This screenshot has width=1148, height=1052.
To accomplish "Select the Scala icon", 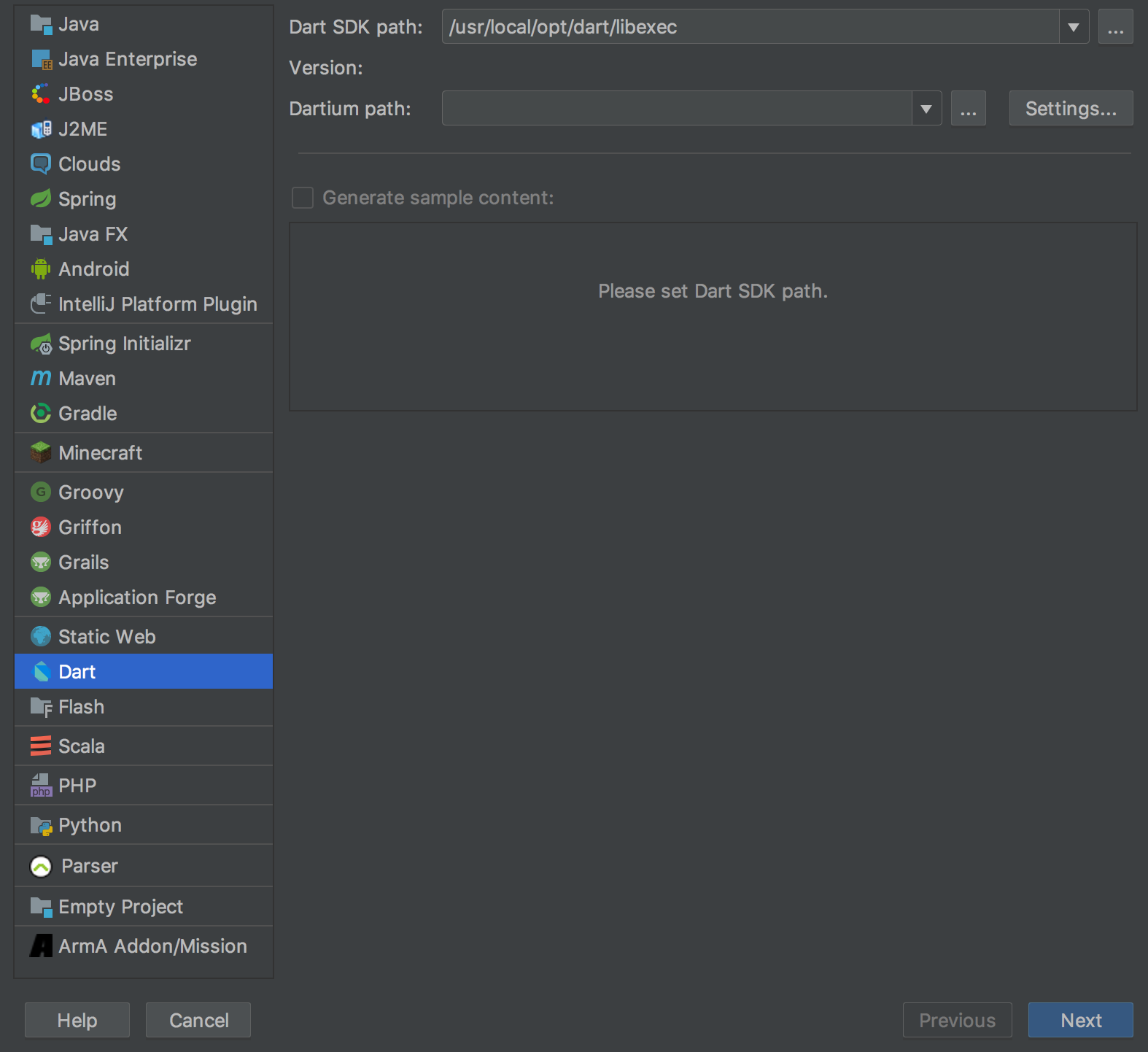I will tap(41, 746).
